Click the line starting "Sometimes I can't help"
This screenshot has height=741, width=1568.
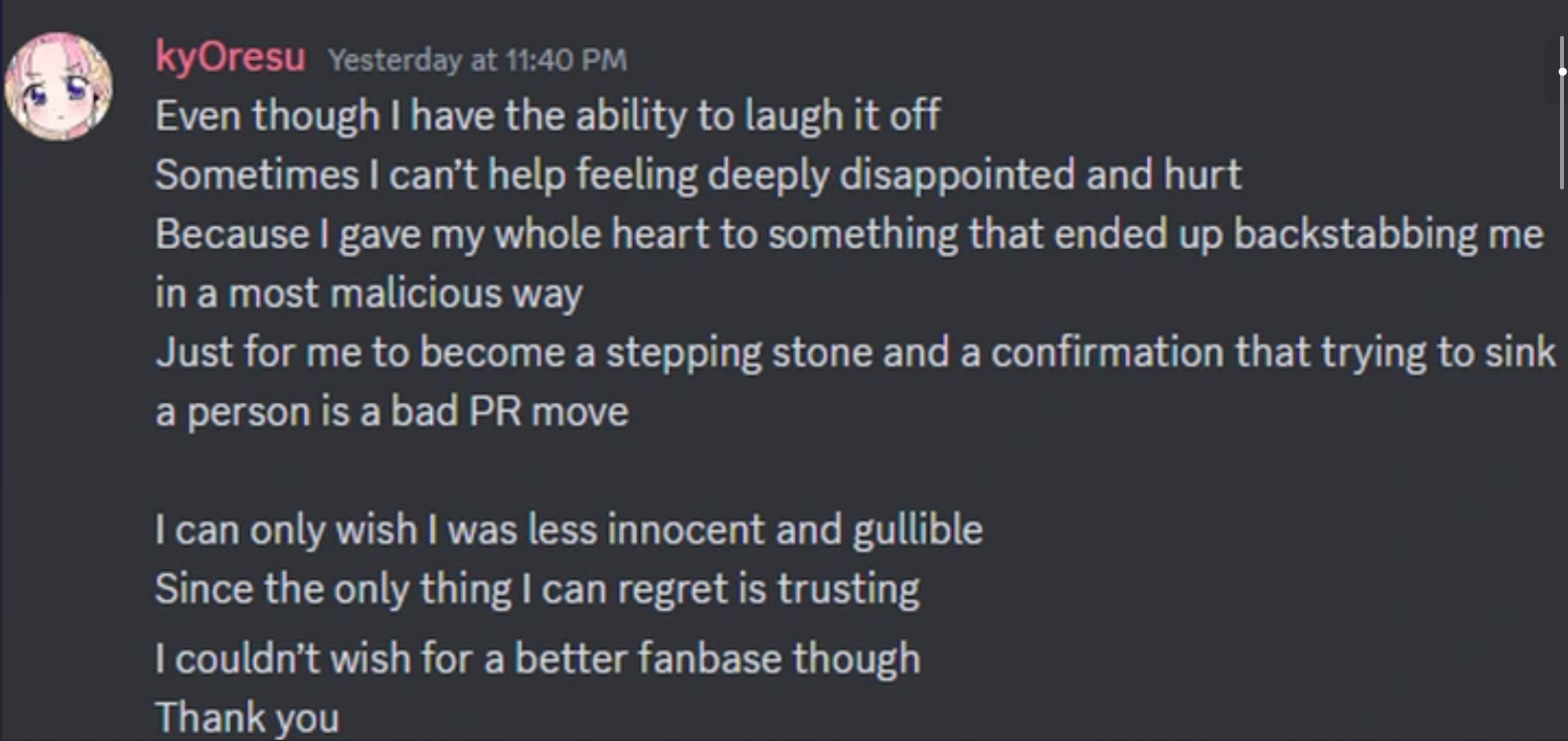(x=698, y=175)
